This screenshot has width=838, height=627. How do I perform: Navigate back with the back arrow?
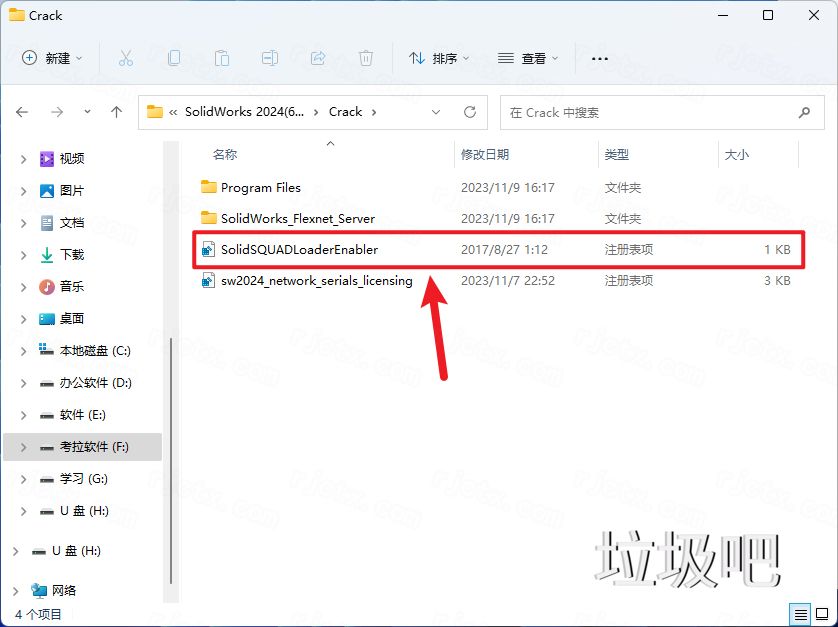pyautogui.click(x=22, y=112)
